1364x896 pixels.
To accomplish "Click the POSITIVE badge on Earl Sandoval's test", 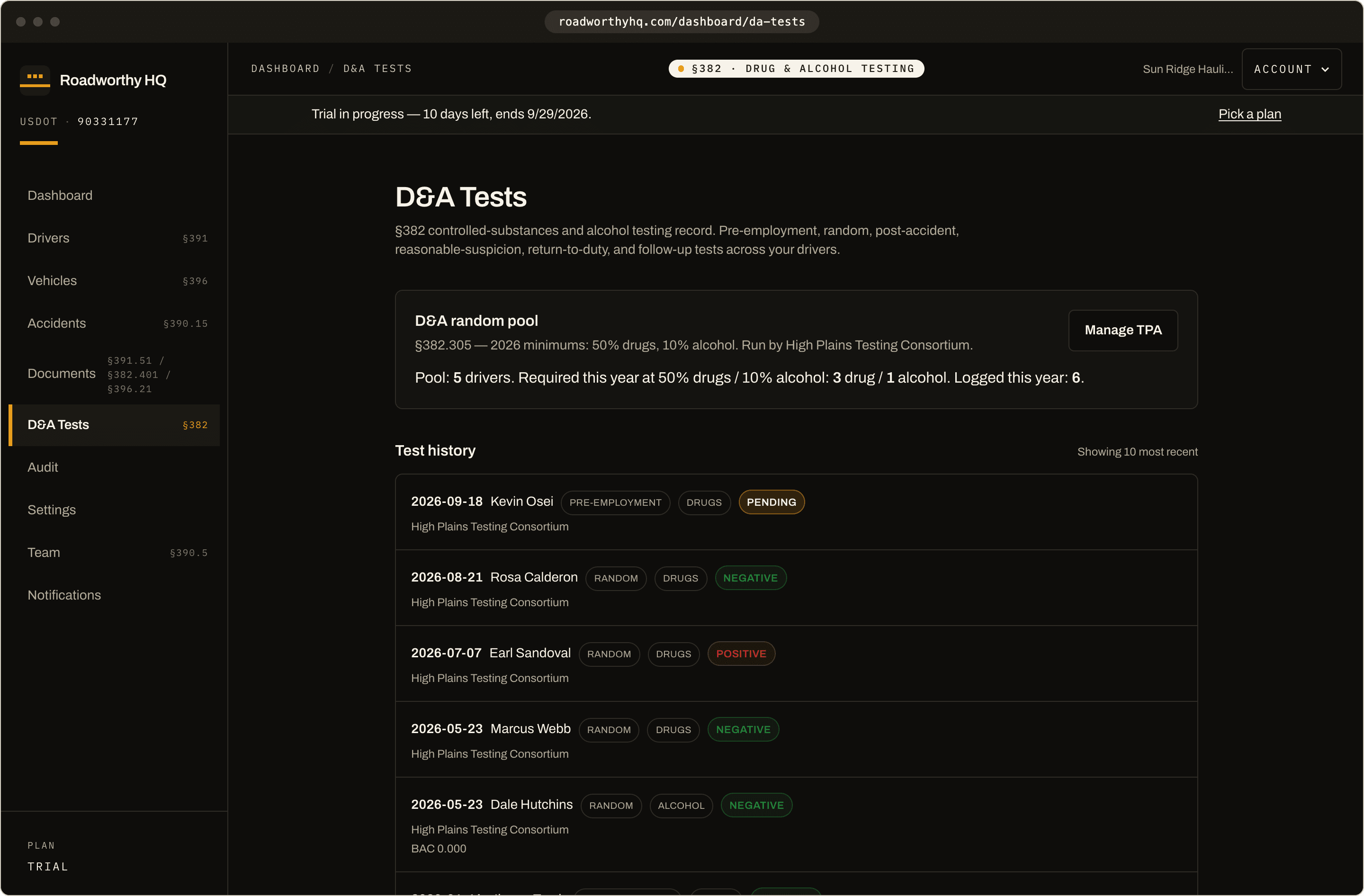I will (741, 654).
